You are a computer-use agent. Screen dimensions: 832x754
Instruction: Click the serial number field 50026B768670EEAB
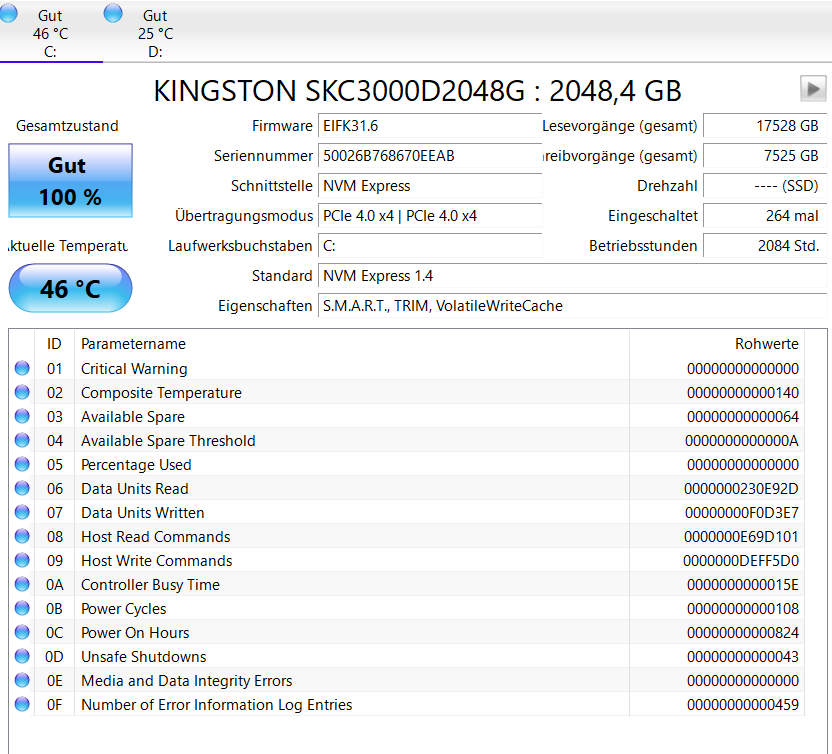[x=430, y=156]
